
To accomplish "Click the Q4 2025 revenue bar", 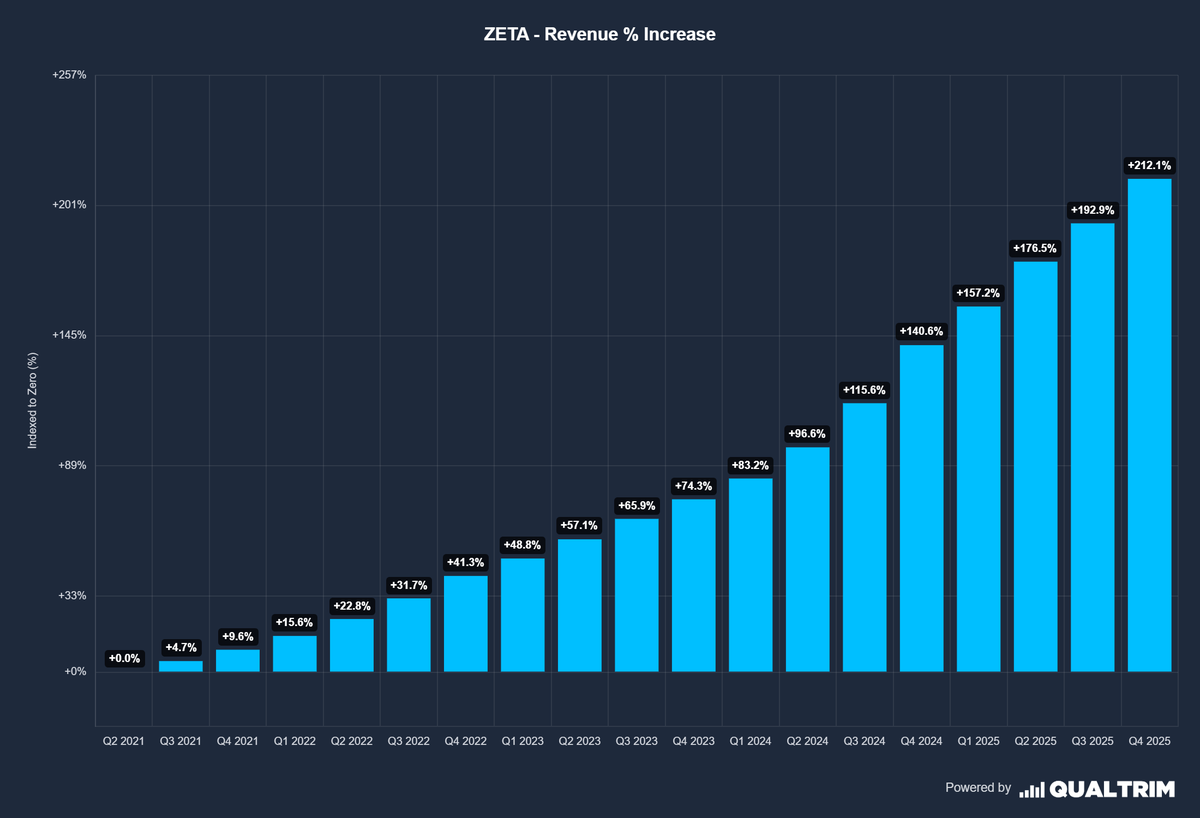I will (1149, 425).
